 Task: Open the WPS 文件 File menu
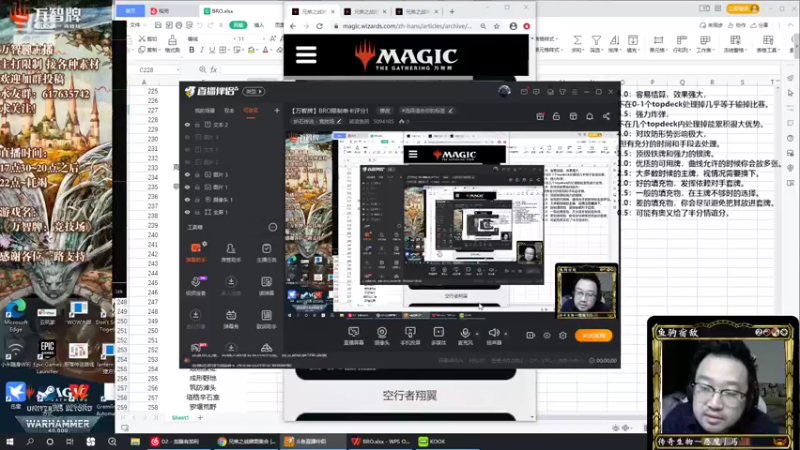coord(135,25)
